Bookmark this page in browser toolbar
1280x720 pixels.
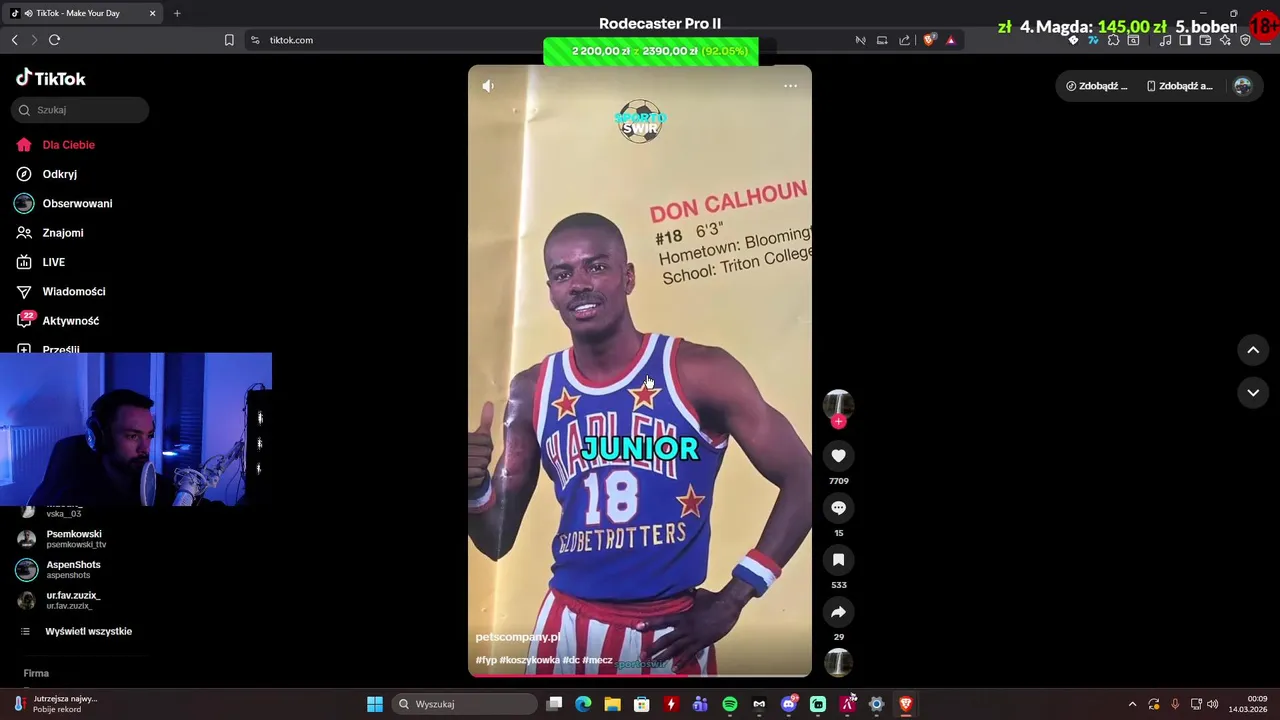229,40
